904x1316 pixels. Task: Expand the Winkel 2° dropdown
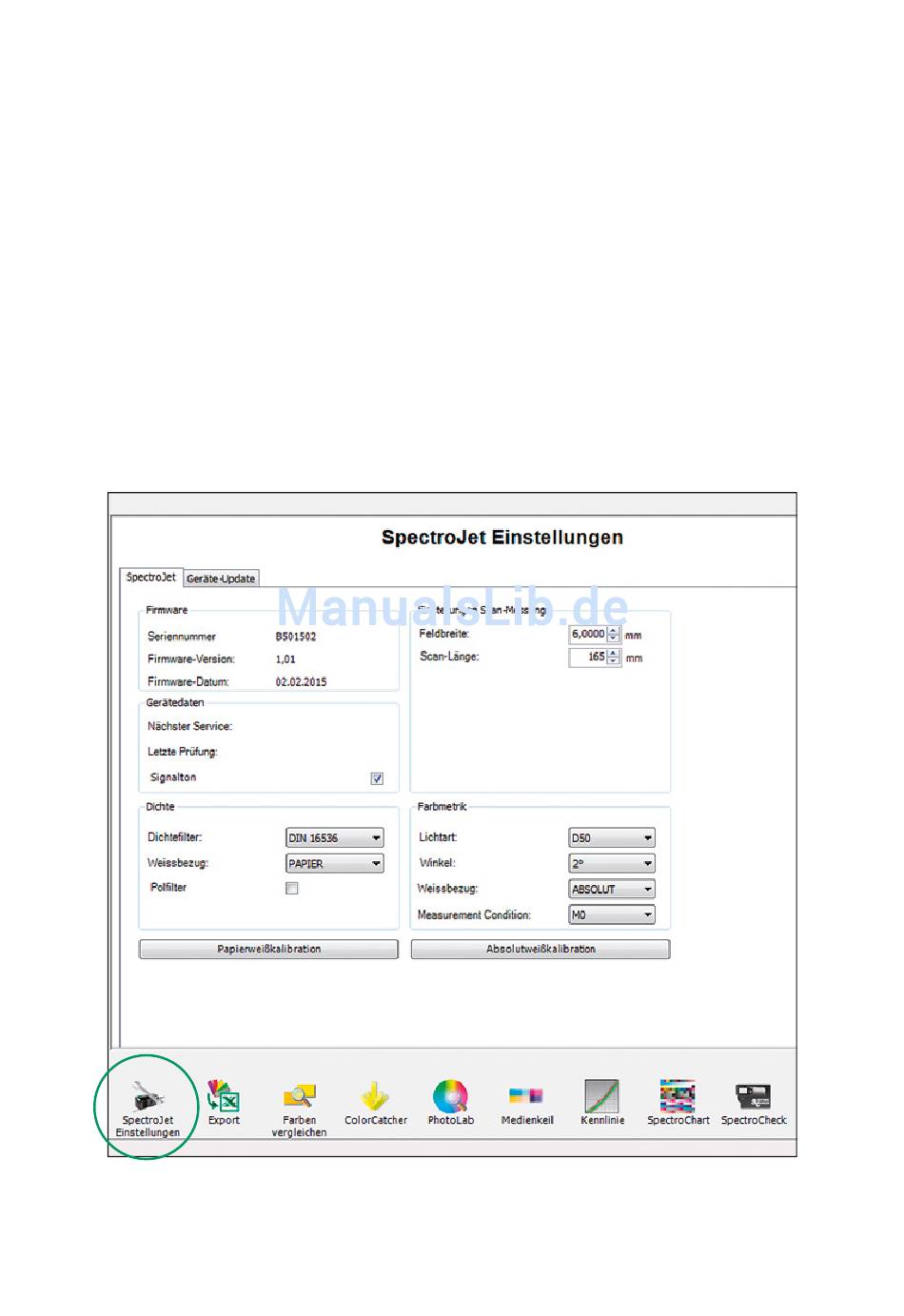pos(612,864)
